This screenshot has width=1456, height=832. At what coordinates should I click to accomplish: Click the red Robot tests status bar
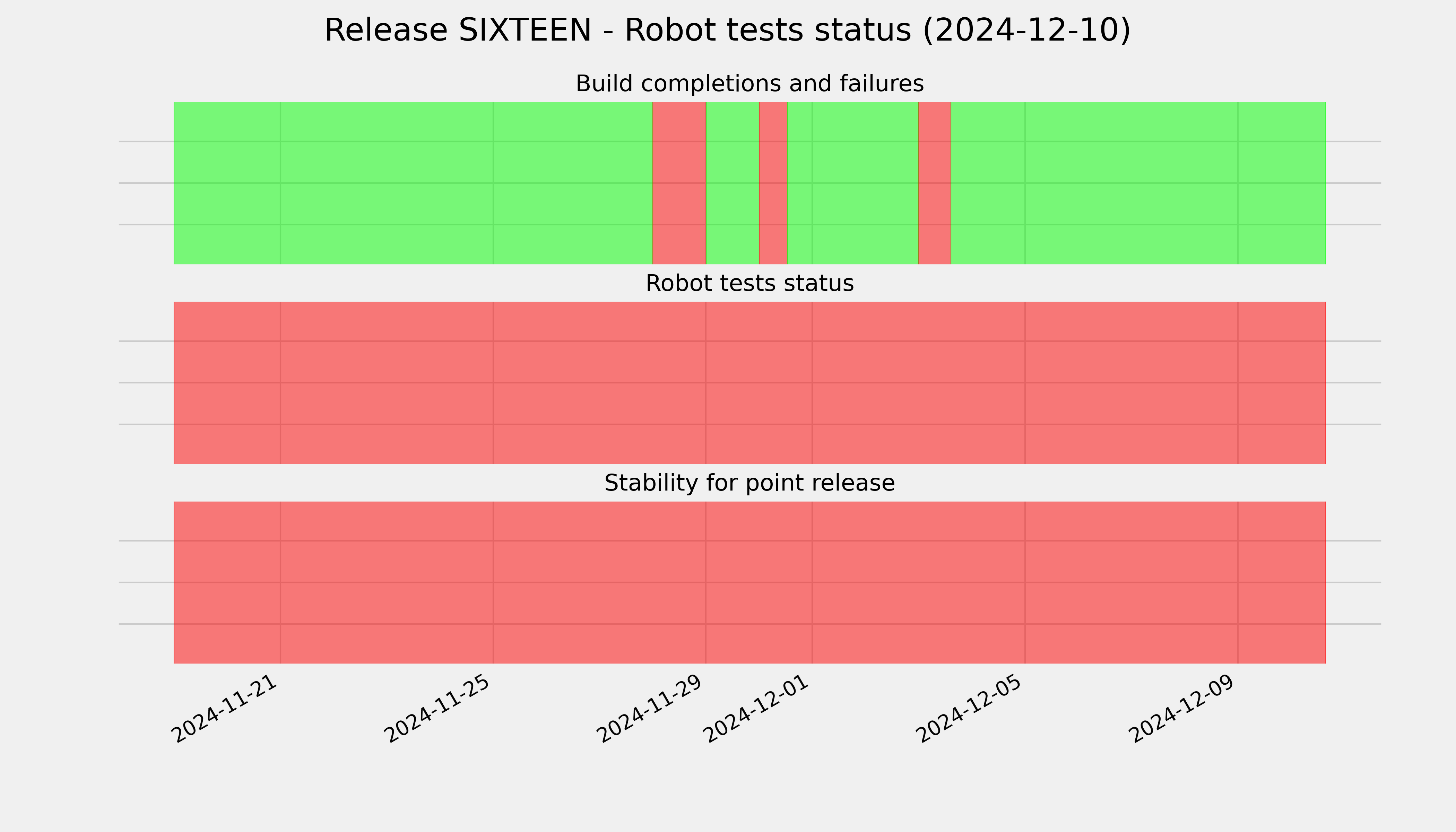(750, 383)
